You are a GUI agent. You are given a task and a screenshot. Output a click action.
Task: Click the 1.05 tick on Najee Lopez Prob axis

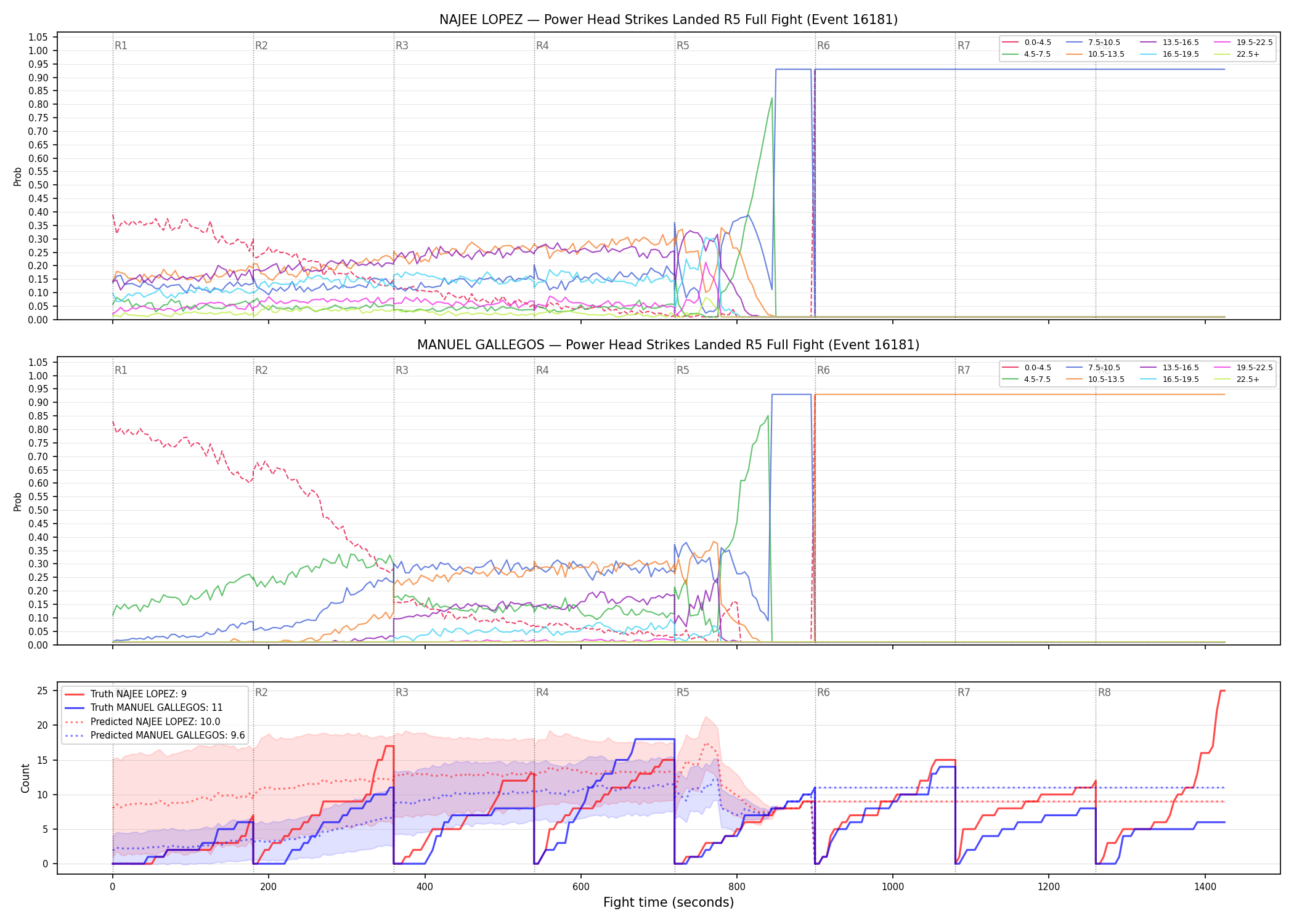pyautogui.click(x=38, y=38)
